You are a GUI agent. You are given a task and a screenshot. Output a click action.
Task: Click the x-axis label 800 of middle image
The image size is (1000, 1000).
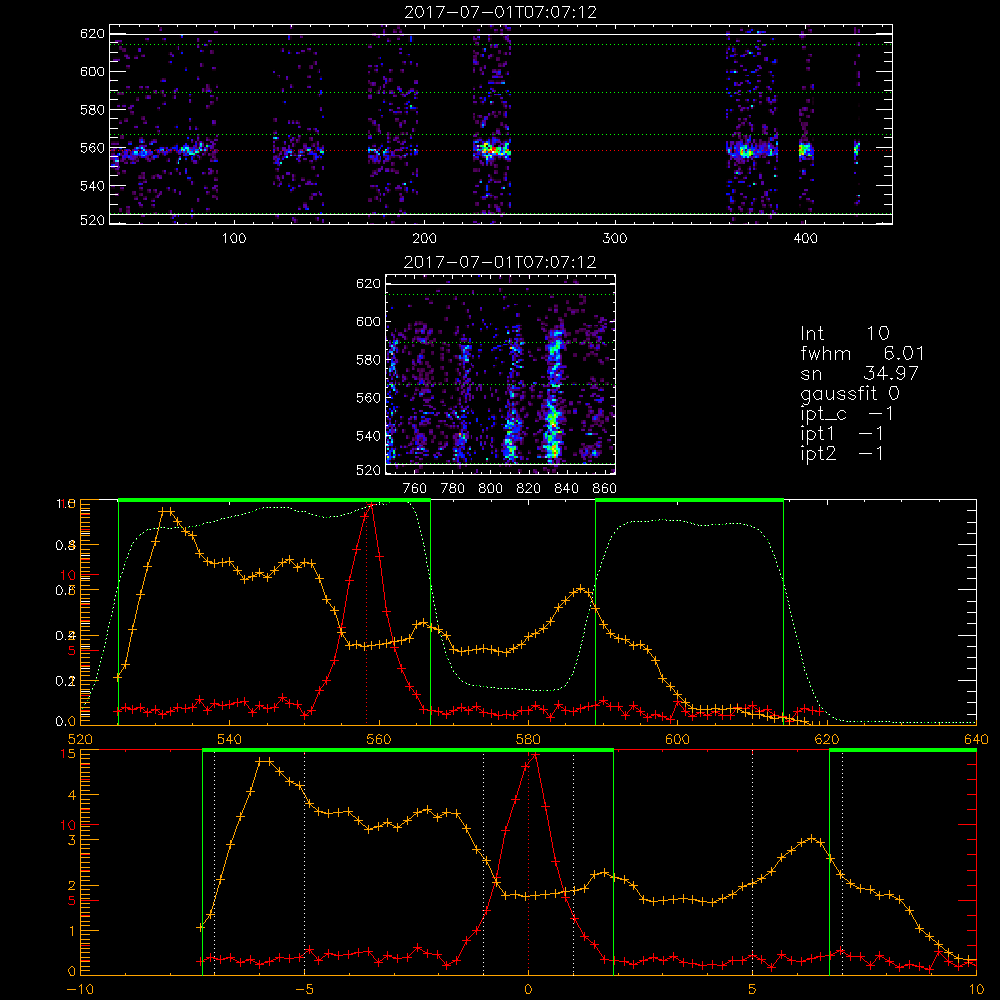pyautogui.click(x=490, y=489)
